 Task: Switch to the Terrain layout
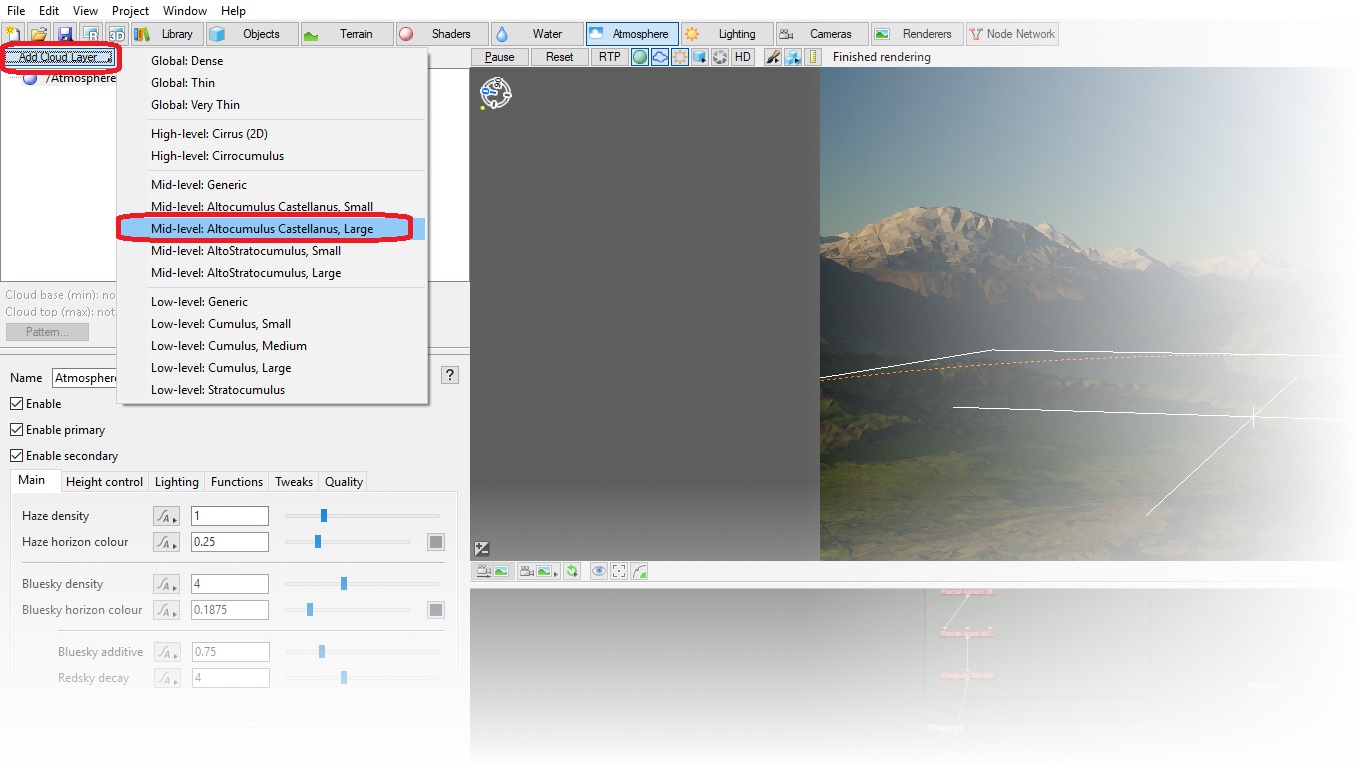click(x=345, y=34)
